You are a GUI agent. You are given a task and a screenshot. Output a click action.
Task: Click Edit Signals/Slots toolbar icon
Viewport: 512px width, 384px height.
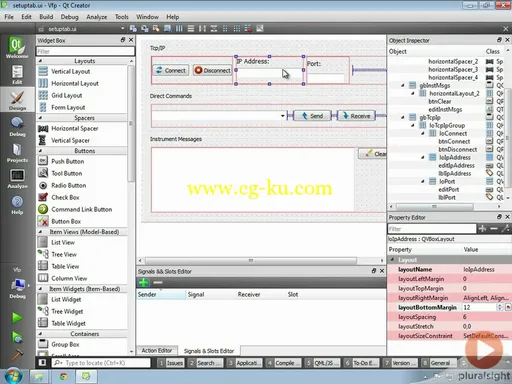pos(145,29)
